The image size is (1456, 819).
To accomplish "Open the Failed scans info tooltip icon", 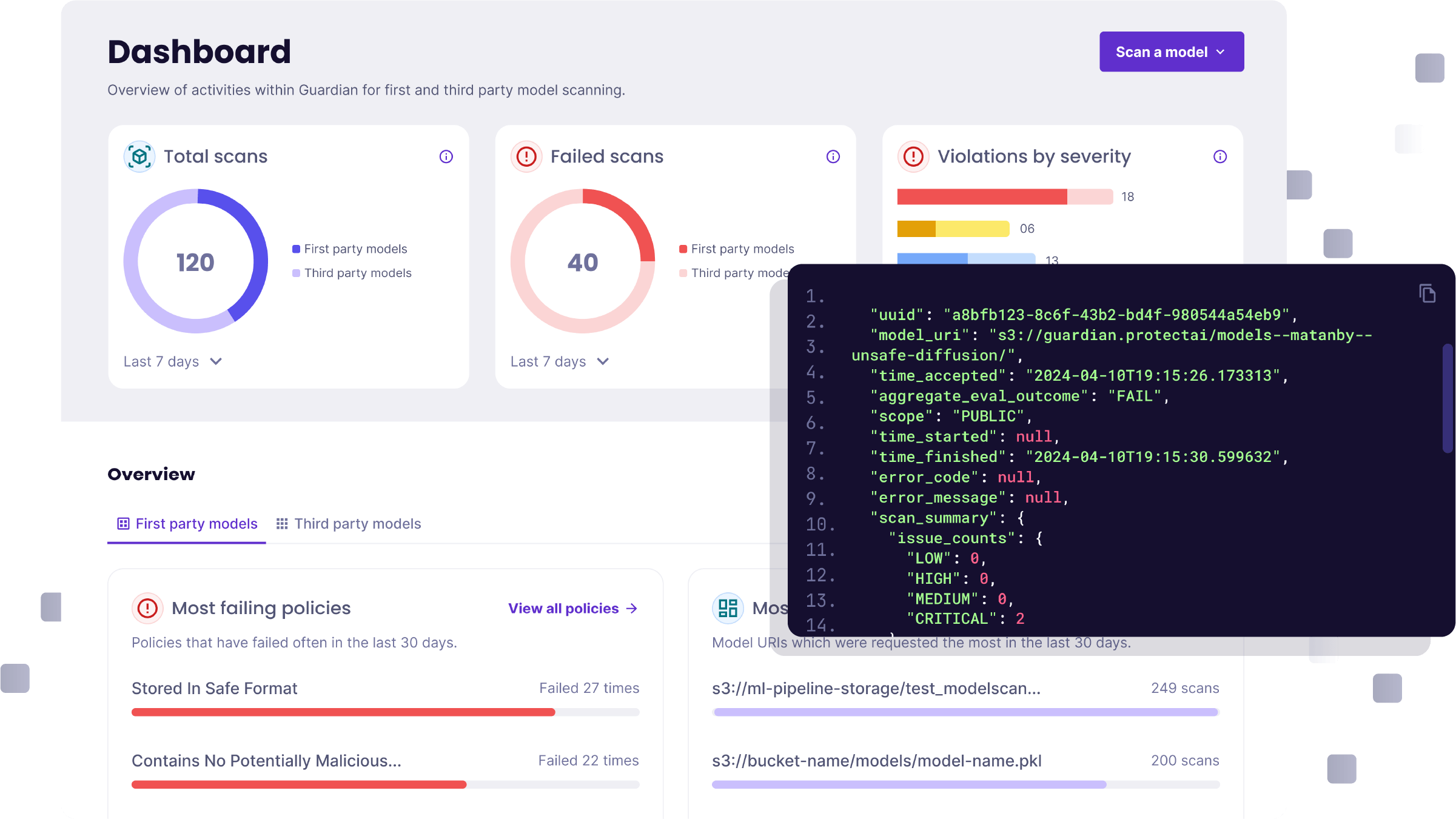I will tap(833, 156).
